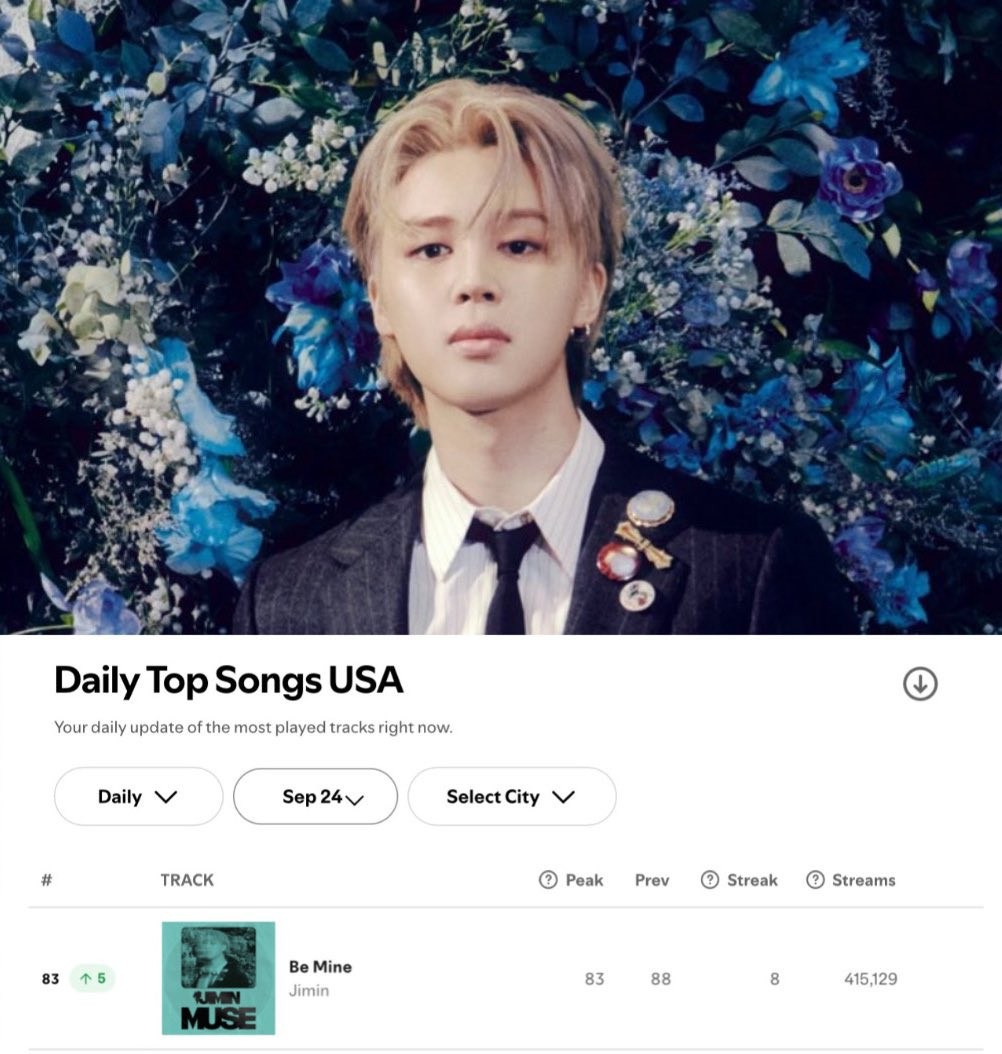1002x1054 pixels.
Task: Click the Streak help question-mark icon
Action: pyautogui.click(x=710, y=879)
